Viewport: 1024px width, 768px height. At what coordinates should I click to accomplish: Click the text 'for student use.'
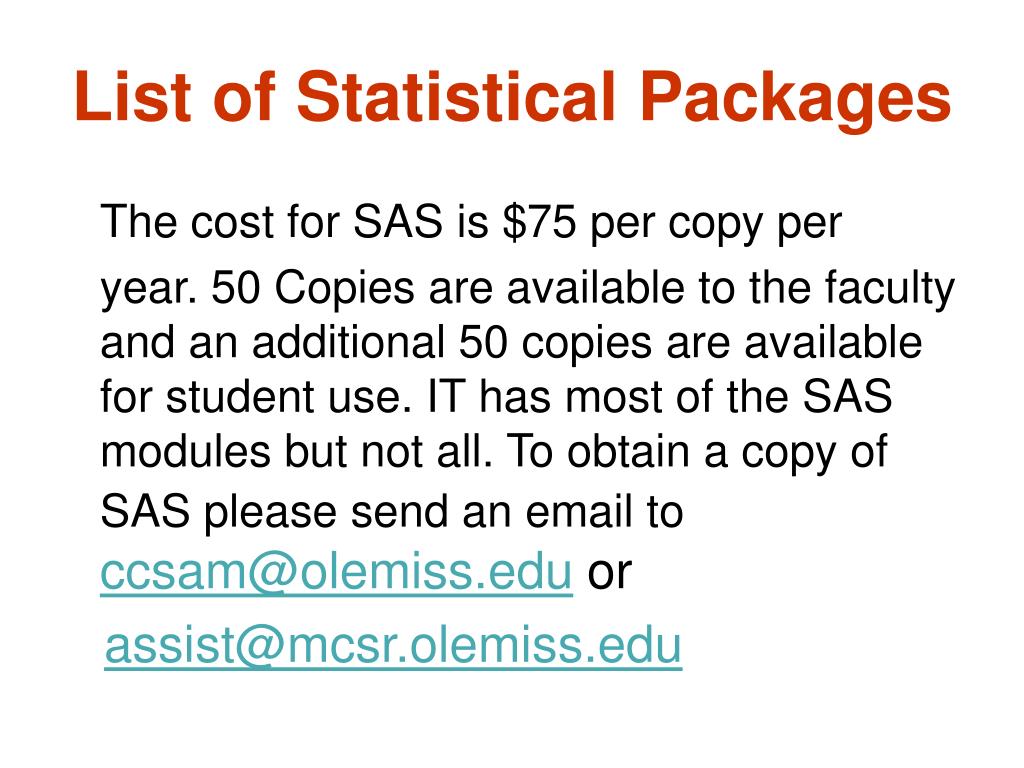coord(256,396)
